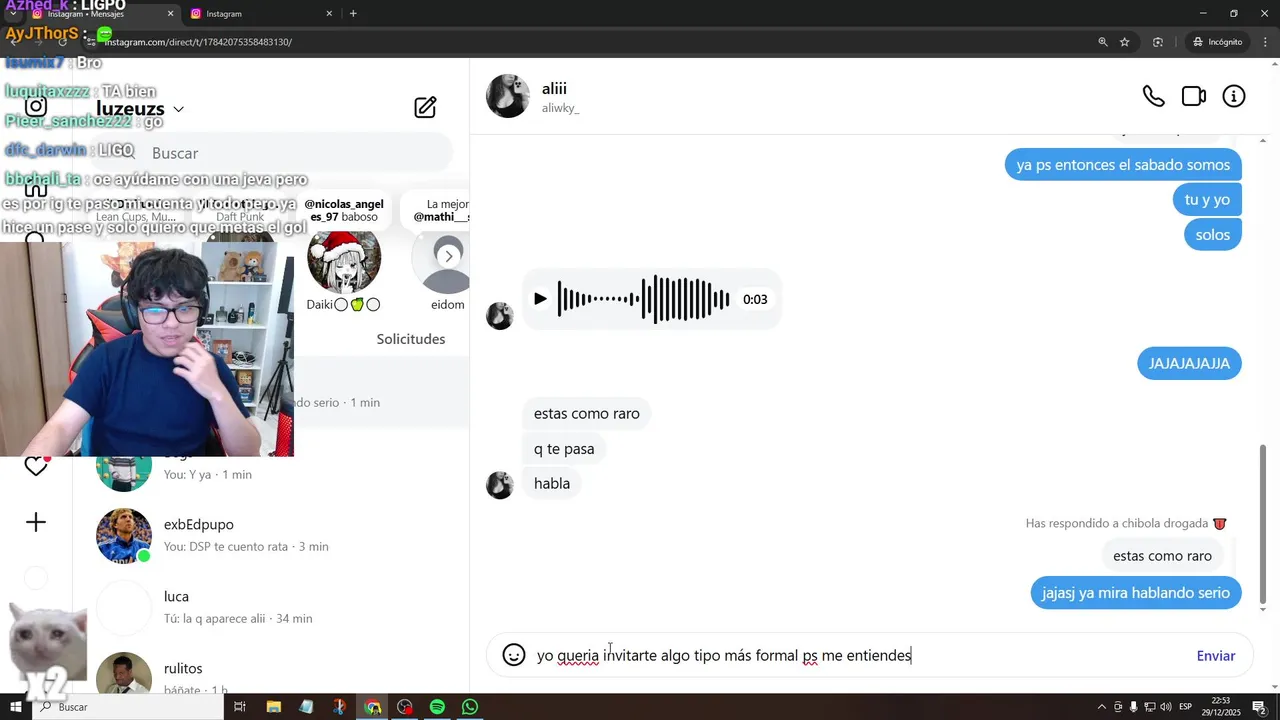The width and height of the screenshot is (1280, 720).
Task: Click the create plus icon in sidebar
Action: (36, 522)
